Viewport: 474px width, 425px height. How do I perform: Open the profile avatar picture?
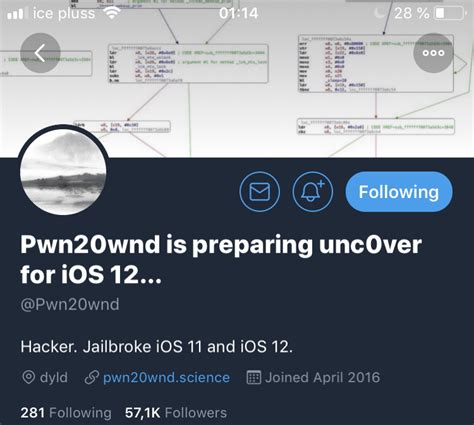pos(63,171)
